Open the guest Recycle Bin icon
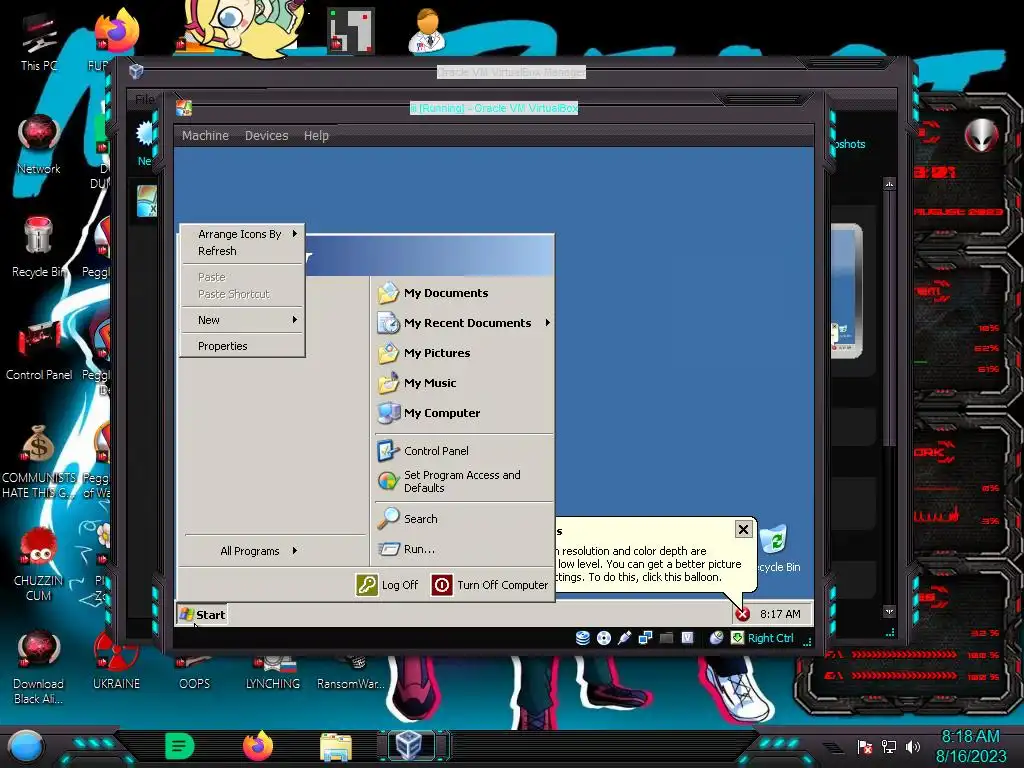The width and height of the screenshot is (1024, 768). [x=776, y=549]
